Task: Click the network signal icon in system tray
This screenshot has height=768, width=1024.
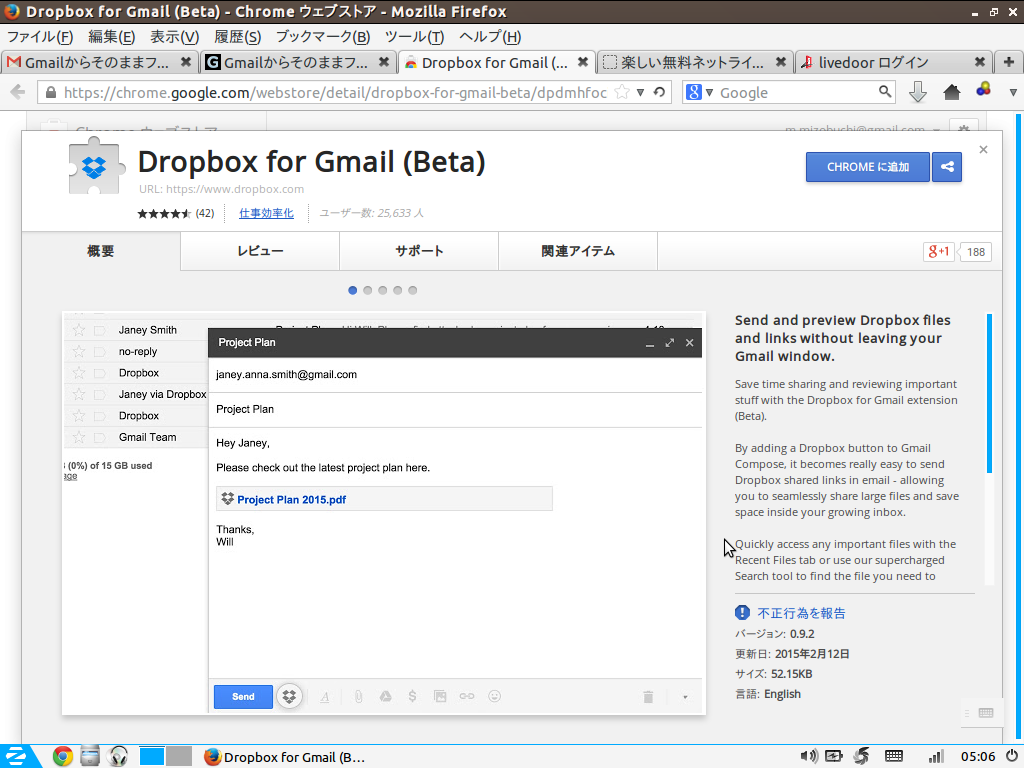Action: (935, 756)
